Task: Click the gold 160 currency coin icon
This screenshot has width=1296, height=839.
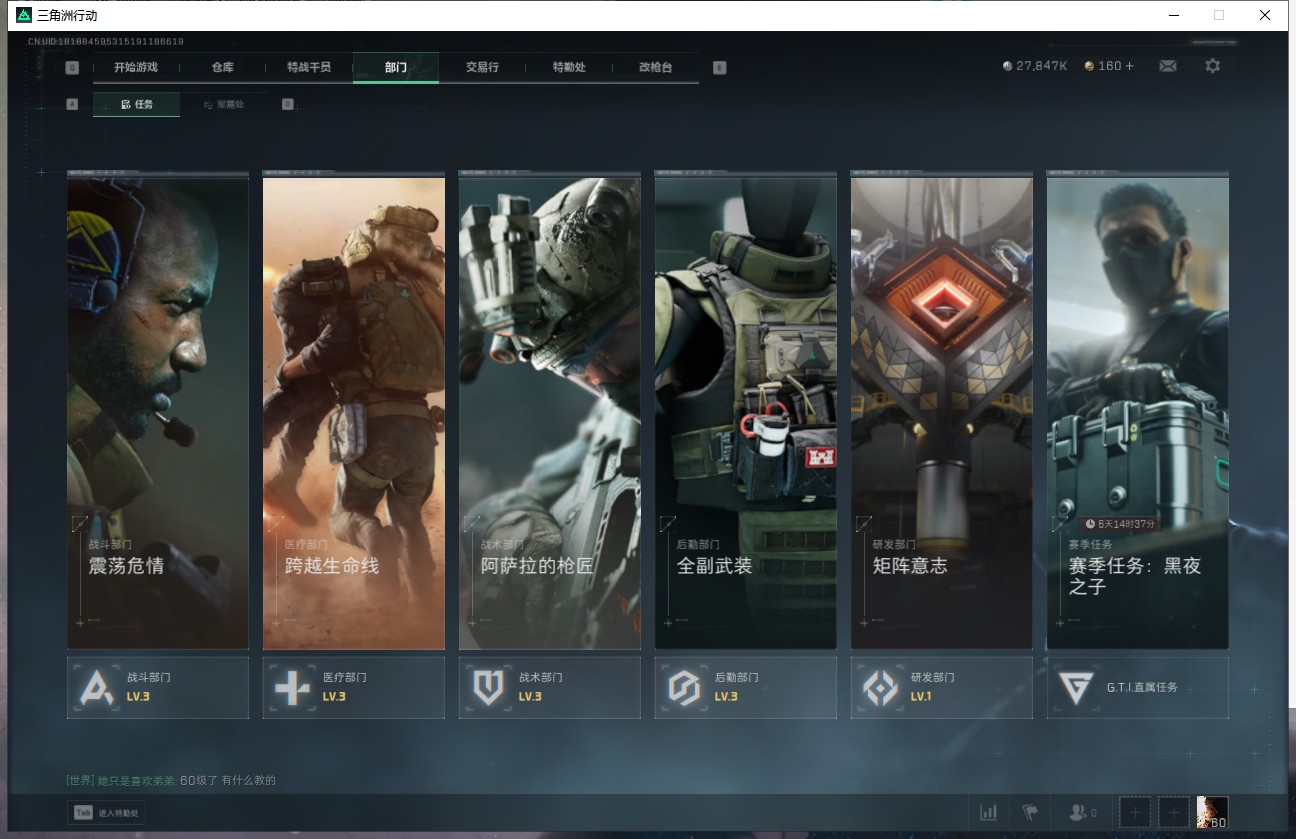Action: 1089,66
